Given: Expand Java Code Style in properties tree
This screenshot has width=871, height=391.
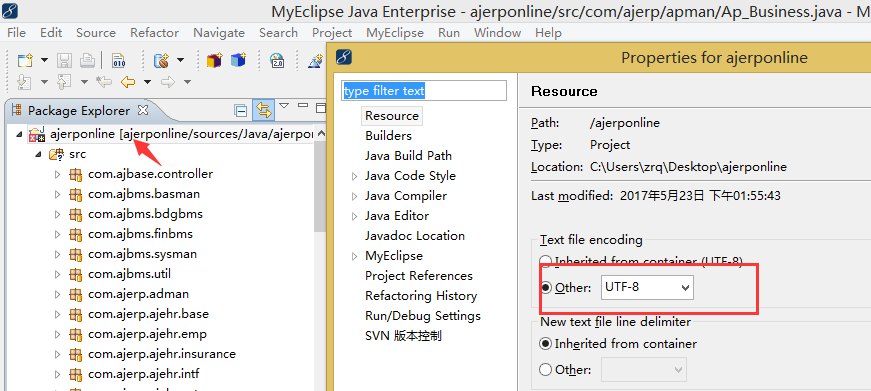Looking at the screenshot, I should (354, 176).
